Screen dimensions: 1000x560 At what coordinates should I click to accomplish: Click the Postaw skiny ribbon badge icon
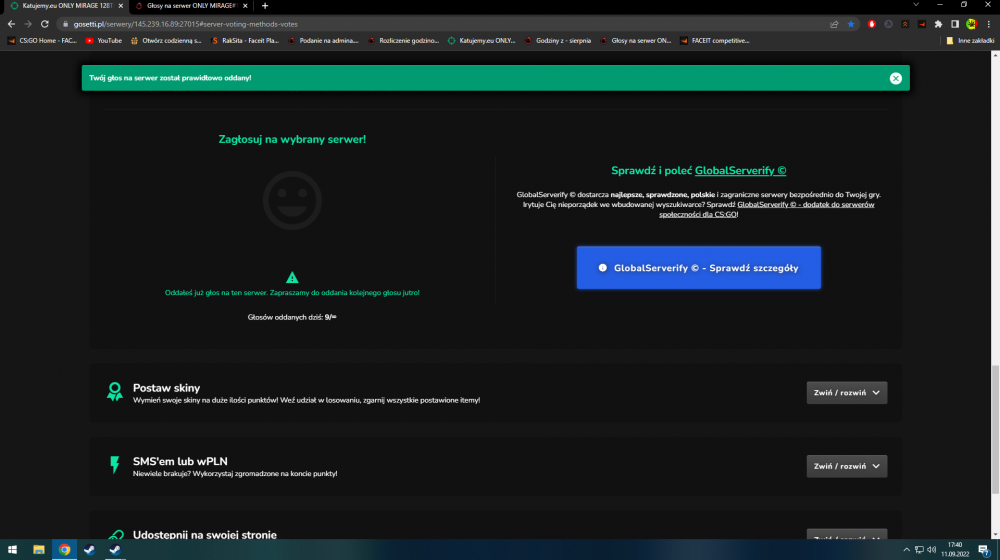click(115, 392)
